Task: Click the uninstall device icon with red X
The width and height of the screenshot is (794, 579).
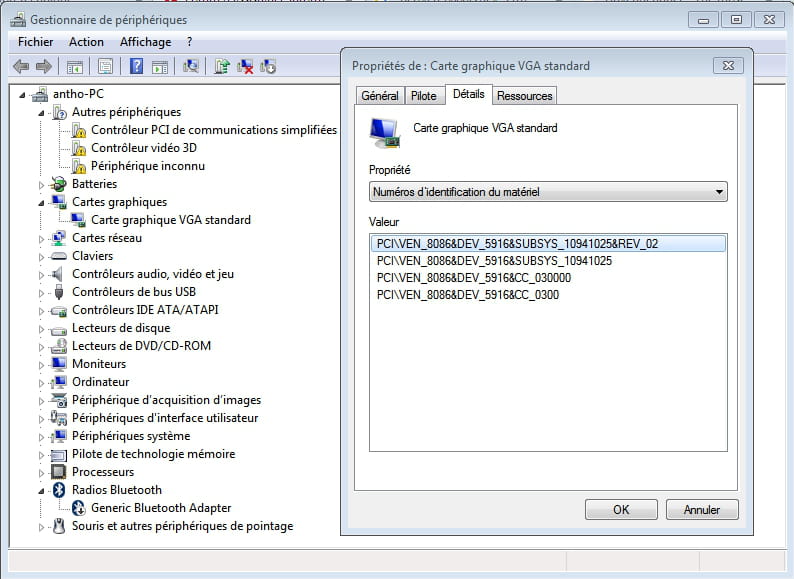Action: click(x=245, y=67)
